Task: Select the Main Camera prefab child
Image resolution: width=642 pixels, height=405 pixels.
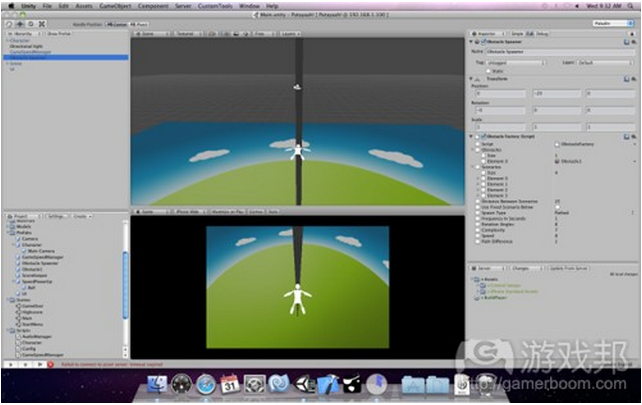Action: coord(41,251)
